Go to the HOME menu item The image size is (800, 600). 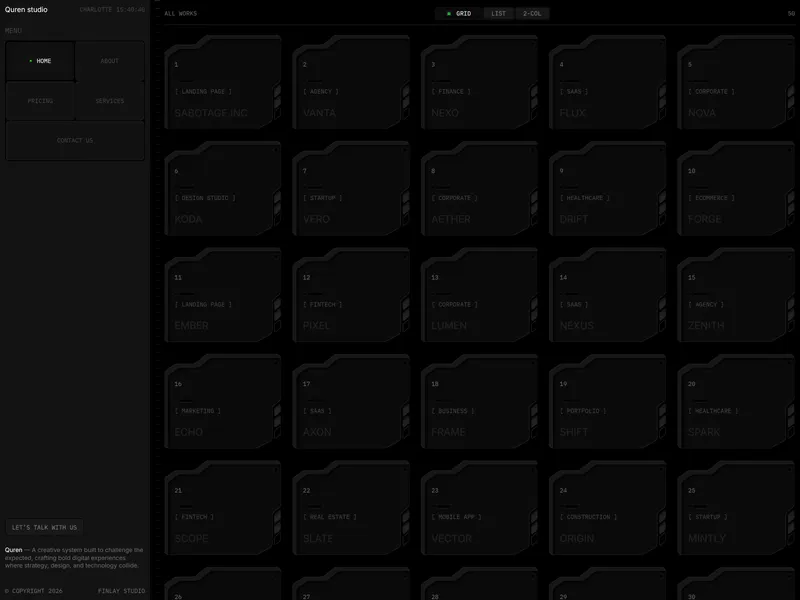point(40,61)
